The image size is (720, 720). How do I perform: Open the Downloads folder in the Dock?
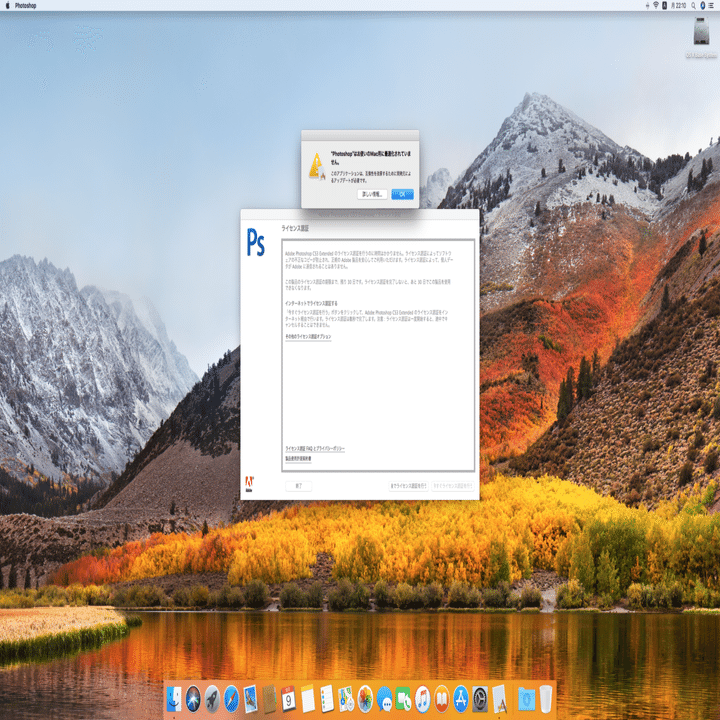526,699
